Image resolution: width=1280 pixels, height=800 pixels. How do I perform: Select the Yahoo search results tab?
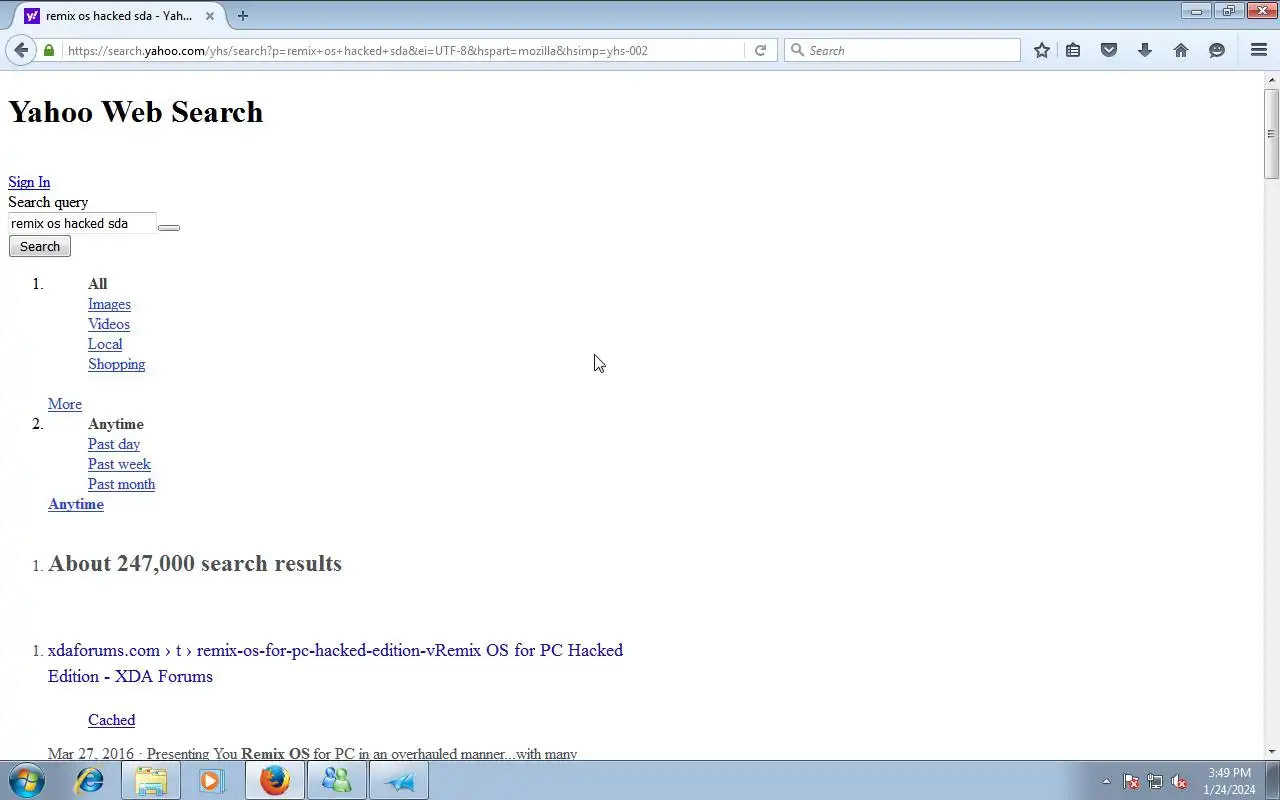118,16
